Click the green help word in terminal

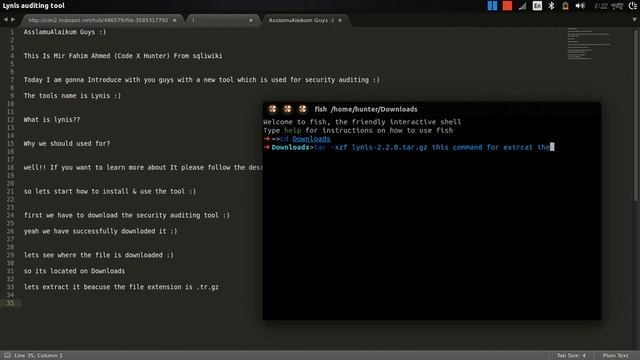[293, 130]
